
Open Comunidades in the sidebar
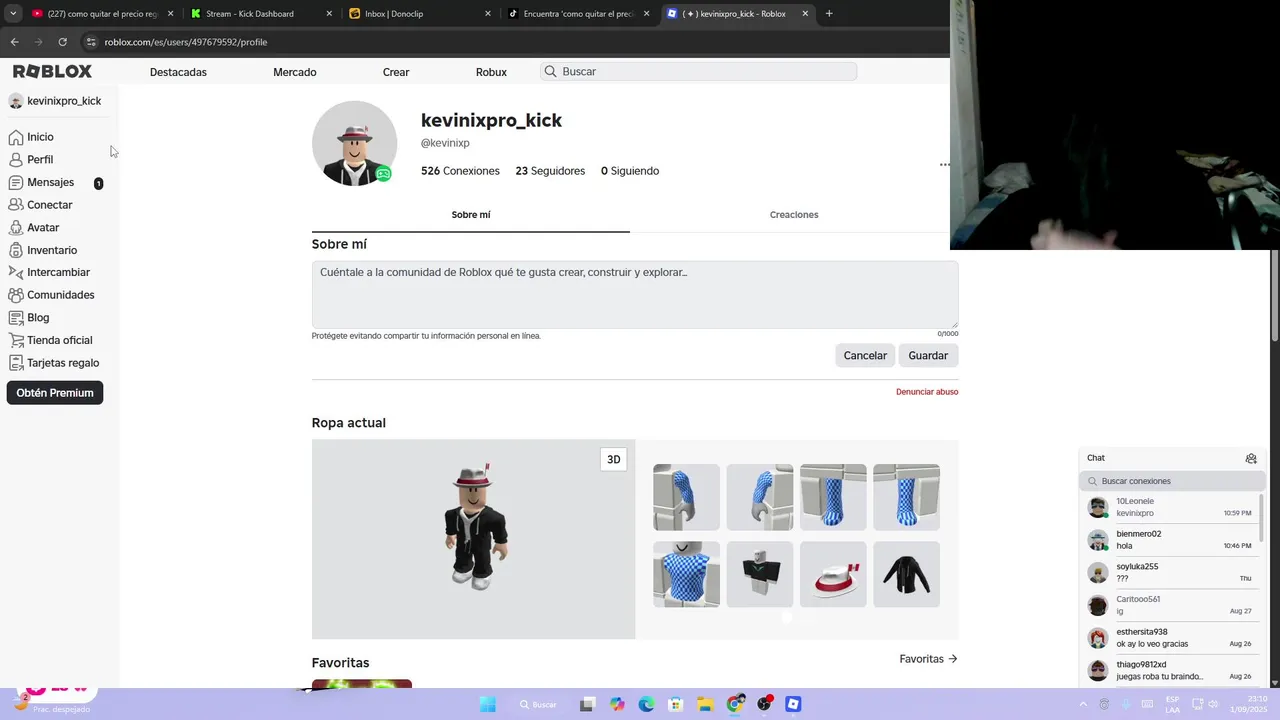tap(51, 296)
